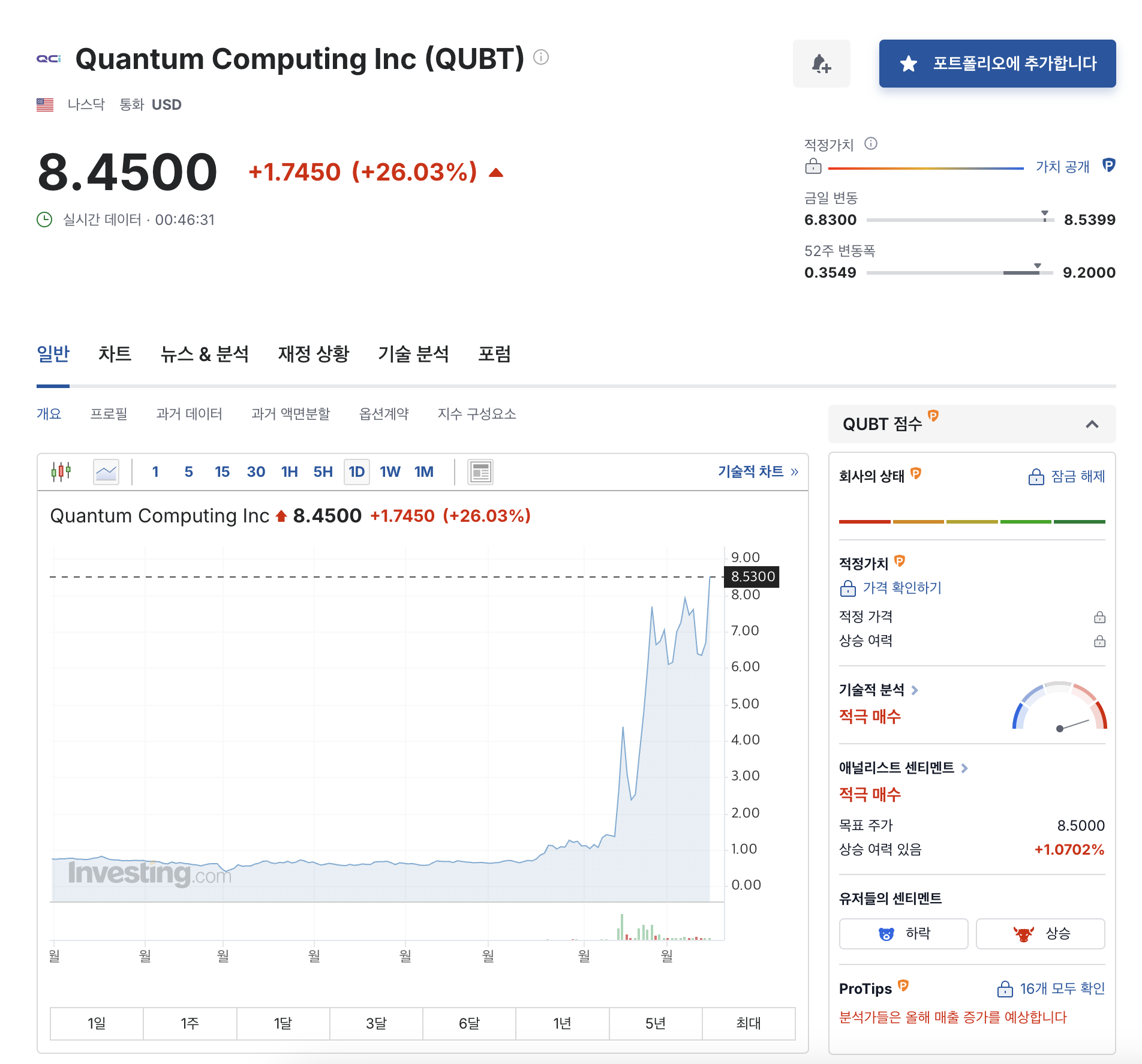1142x1064 pixels.
Task: Select the 5H interval
Action: click(323, 472)
